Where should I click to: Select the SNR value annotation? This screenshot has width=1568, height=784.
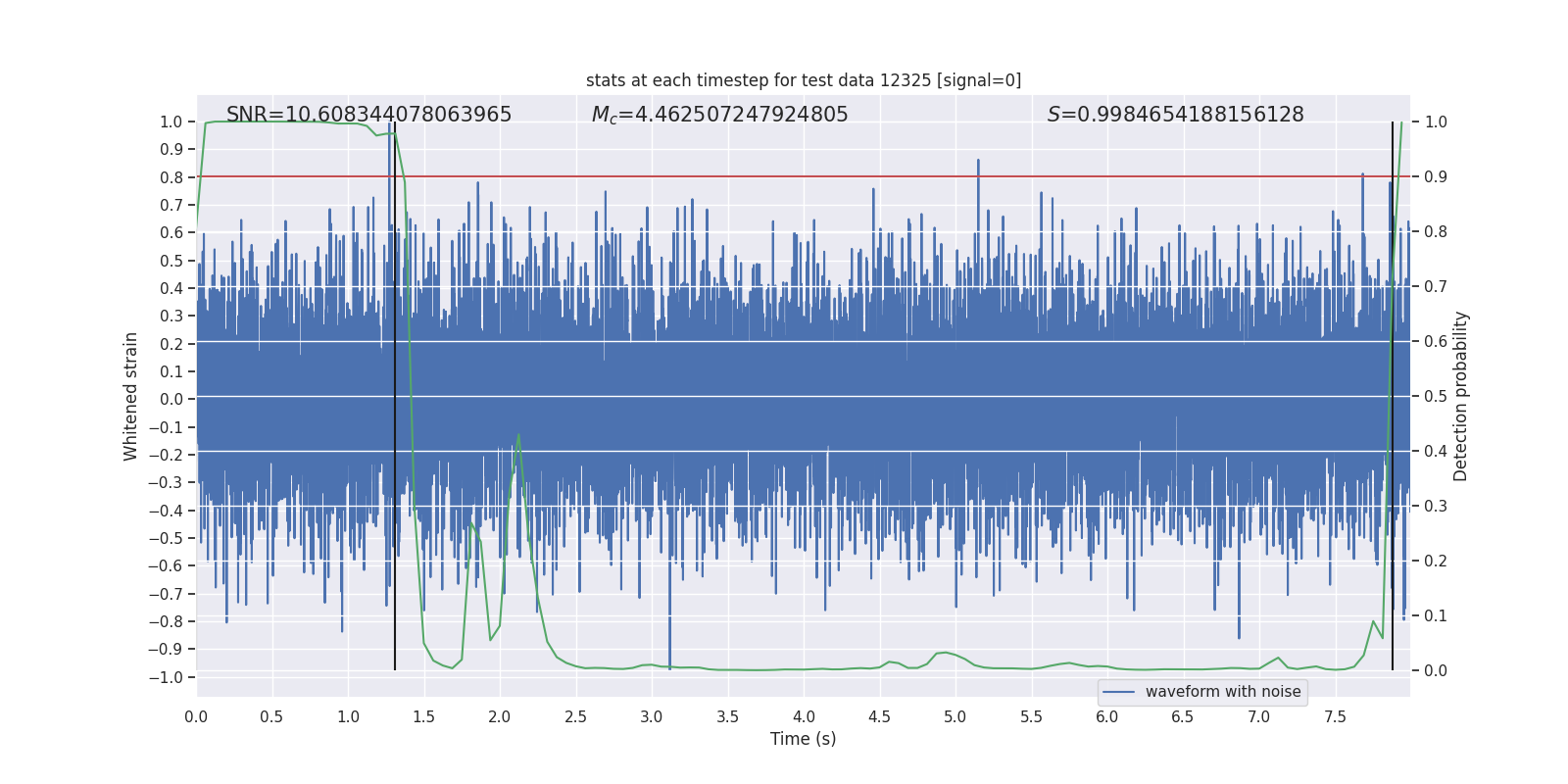(368, 115)
